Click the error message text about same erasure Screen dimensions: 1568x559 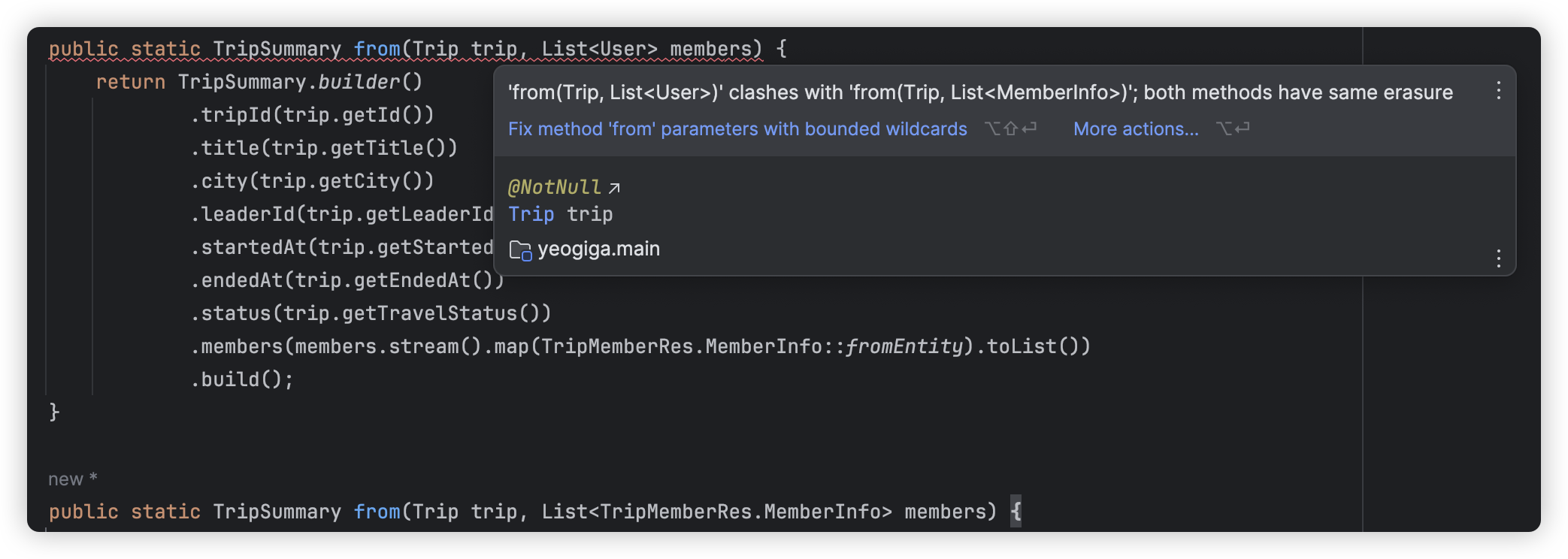tap(980, 92)
